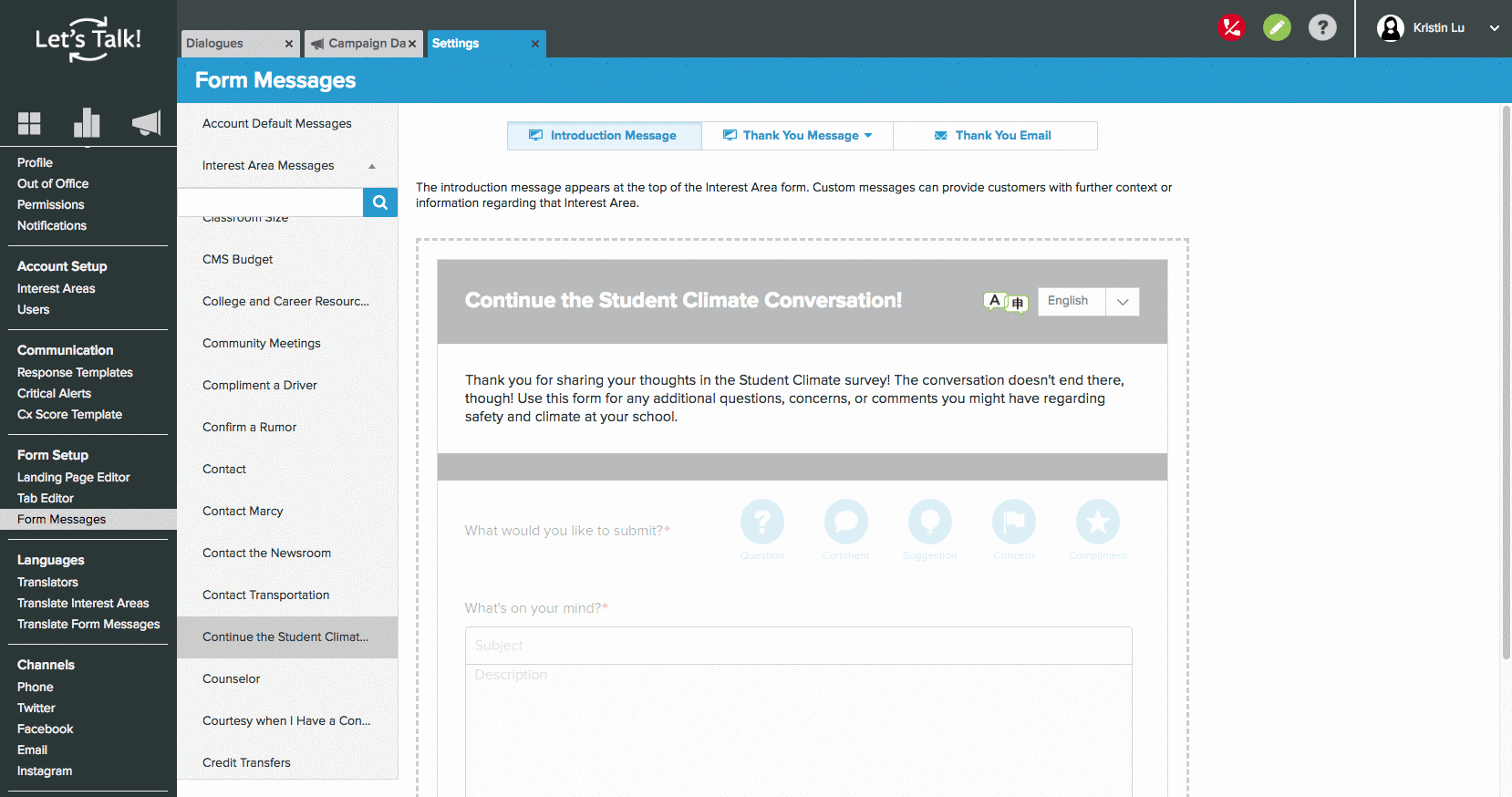
Task: Expand the Thank You Message dropdown
Action: click(868, 136)
